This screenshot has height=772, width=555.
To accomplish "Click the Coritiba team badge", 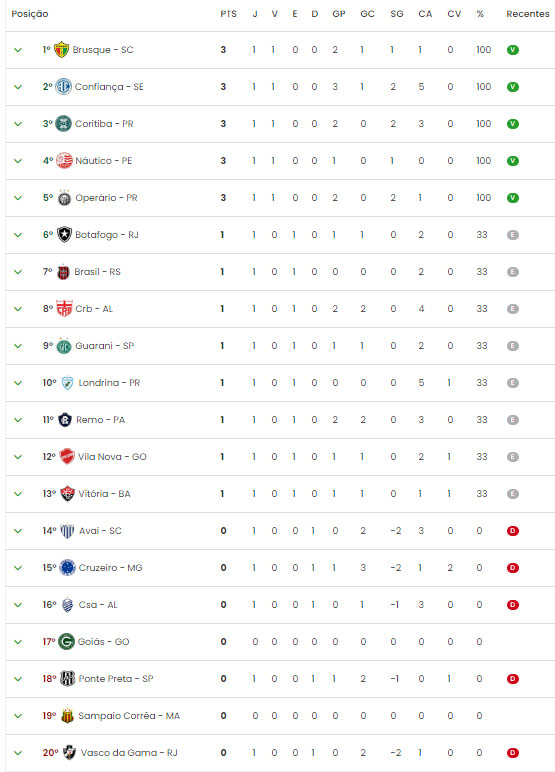I will [63, 124].
